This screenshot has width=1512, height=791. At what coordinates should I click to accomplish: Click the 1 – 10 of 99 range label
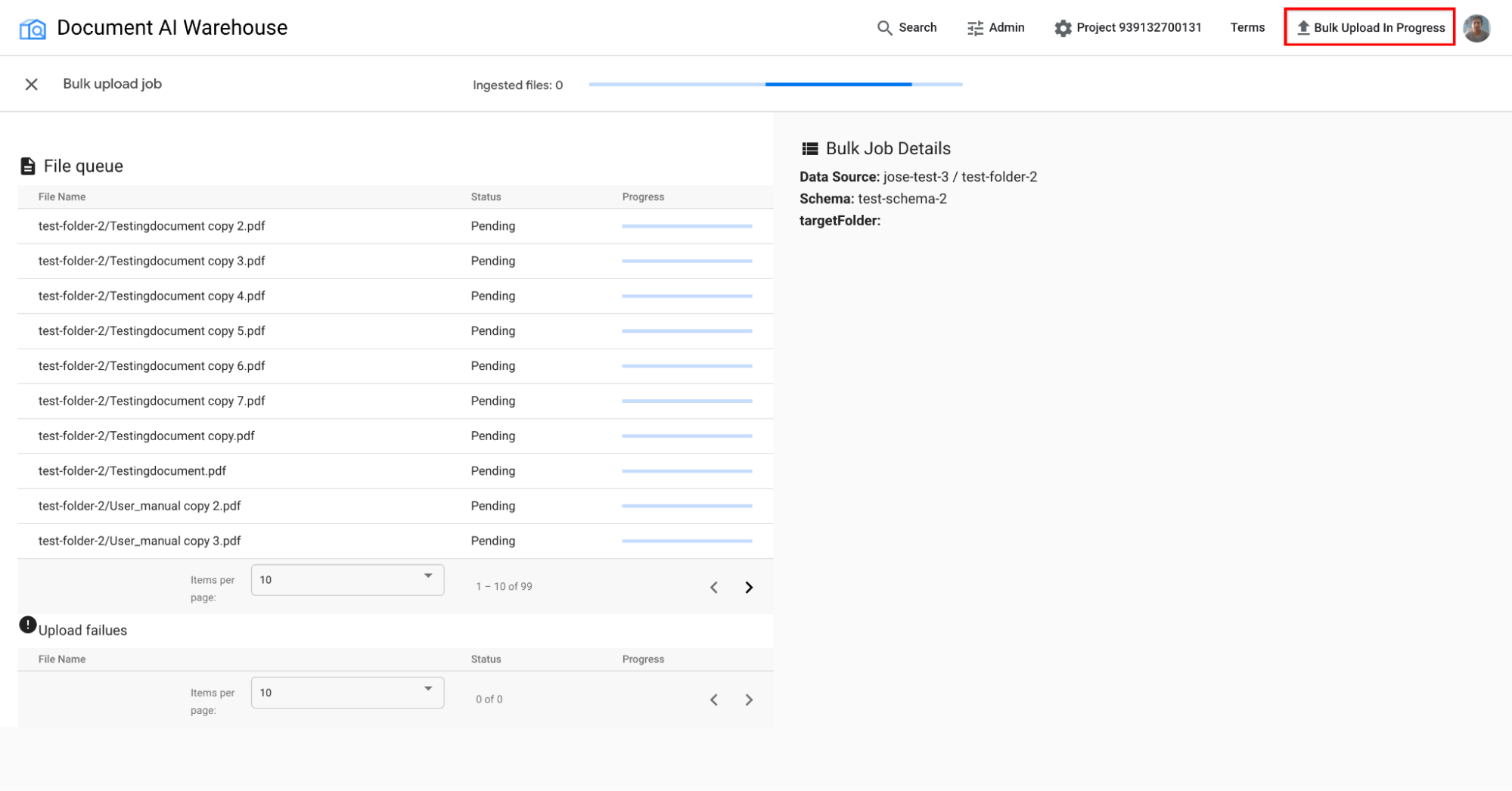click(504, 587)
